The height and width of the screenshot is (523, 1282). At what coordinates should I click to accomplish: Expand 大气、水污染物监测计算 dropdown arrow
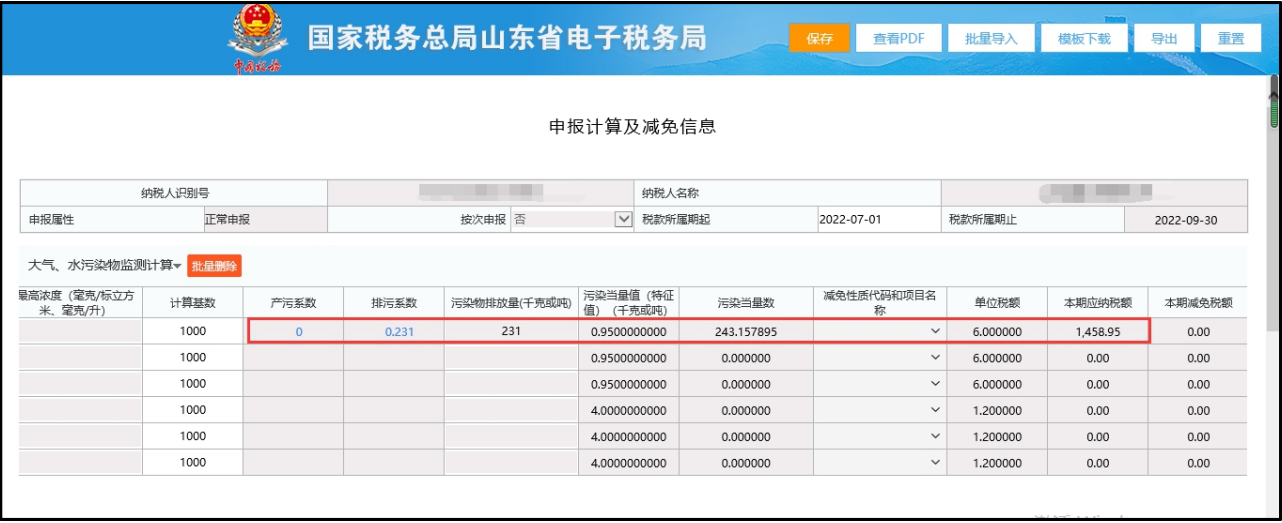point(177,266)
